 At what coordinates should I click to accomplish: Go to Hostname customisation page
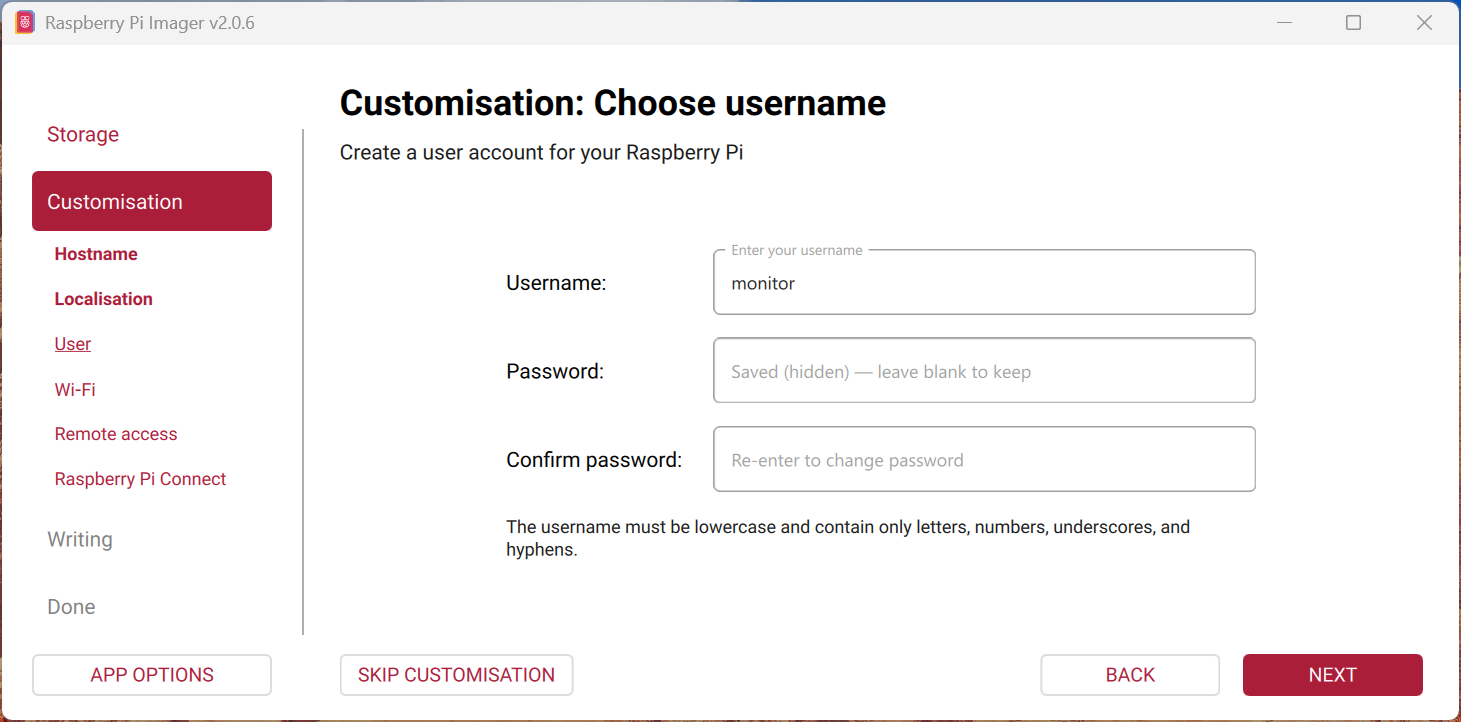(96, 254)
